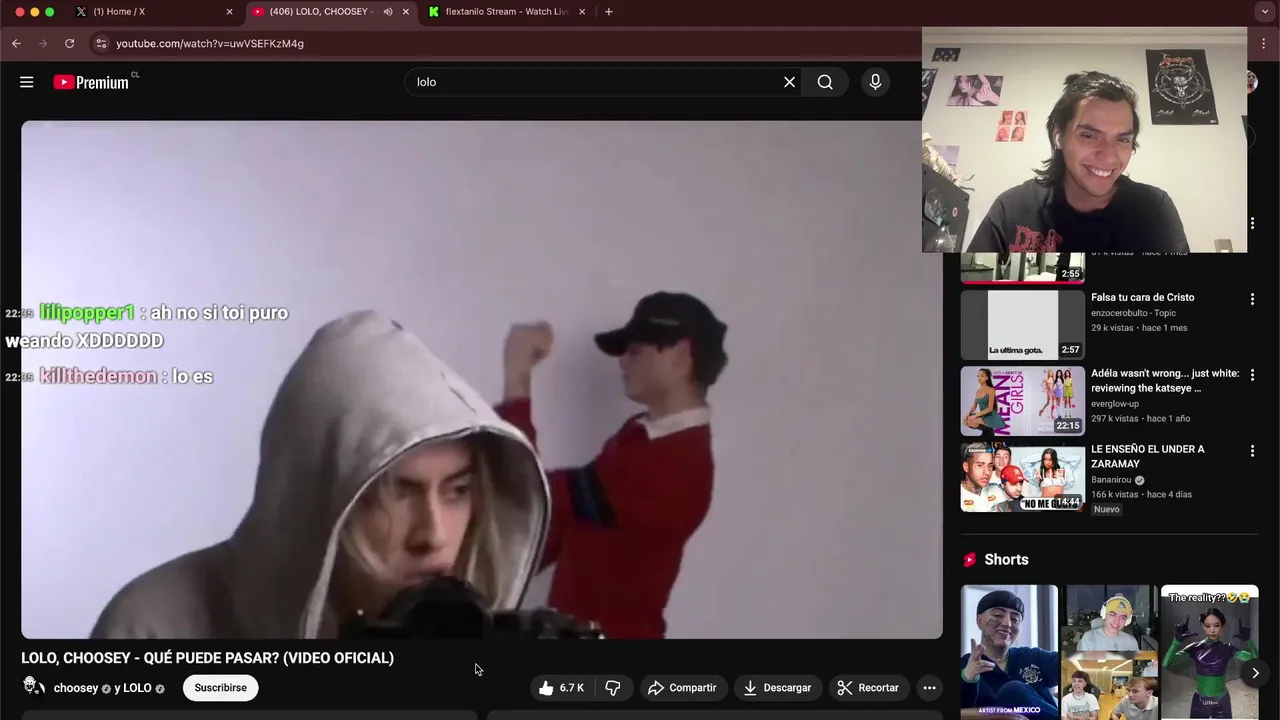Screen dimensions: 1280x720
Task: Open the choosey channel name link
Action: (x=76, y=688)
